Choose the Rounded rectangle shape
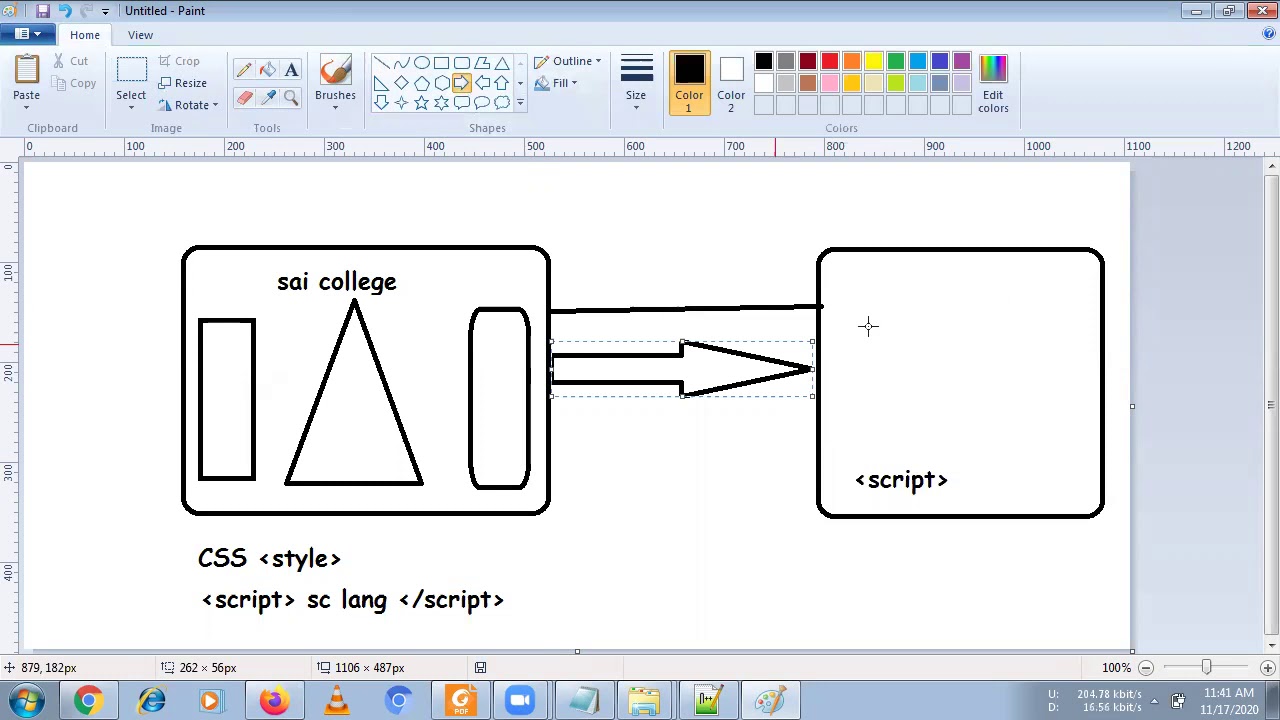Viewport: 1280px width, 720px height. 461,63
